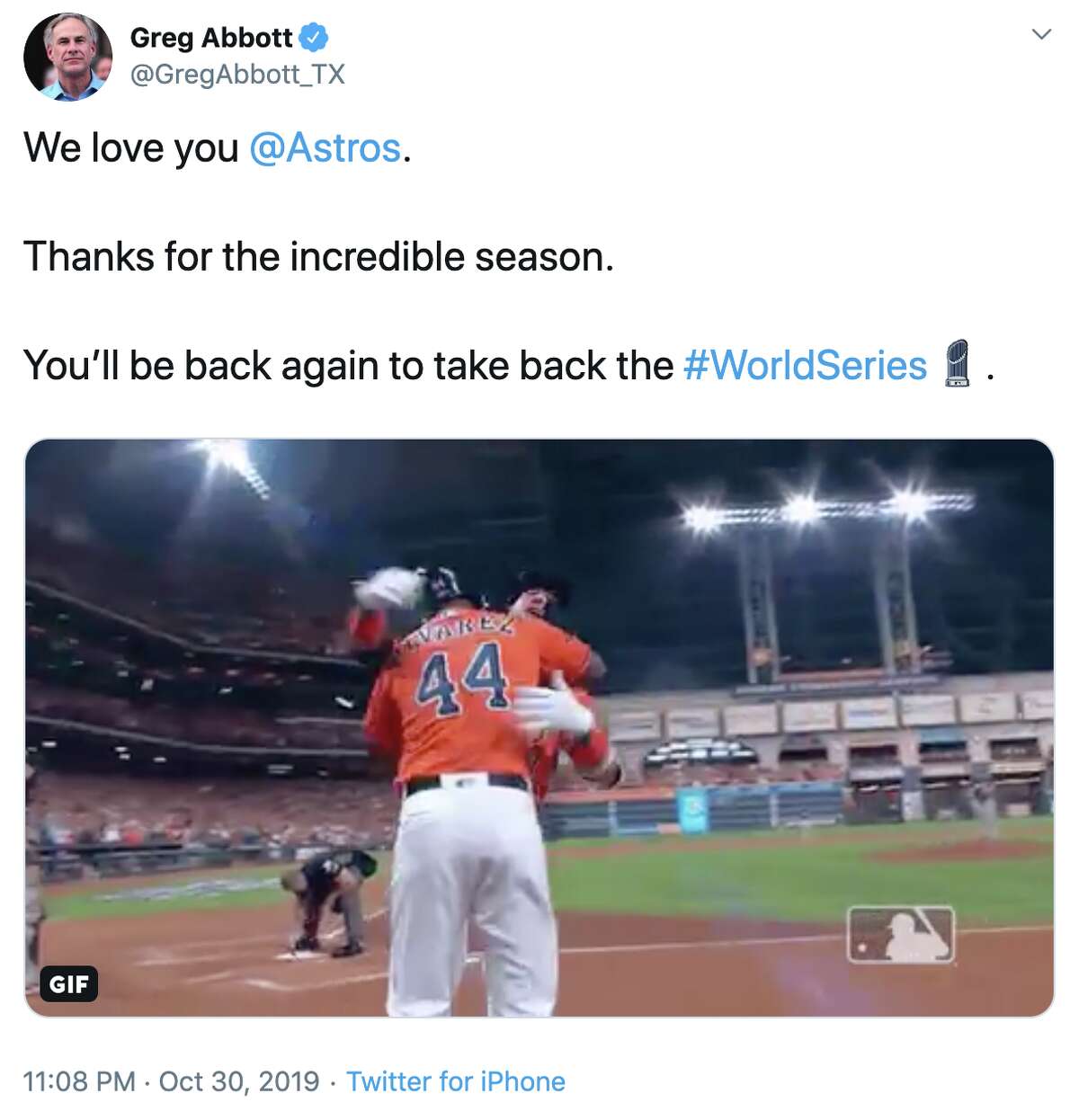Select the GIF indicator in the corner
Screen dimensions: 1079x1120
(x=67, y=985)
